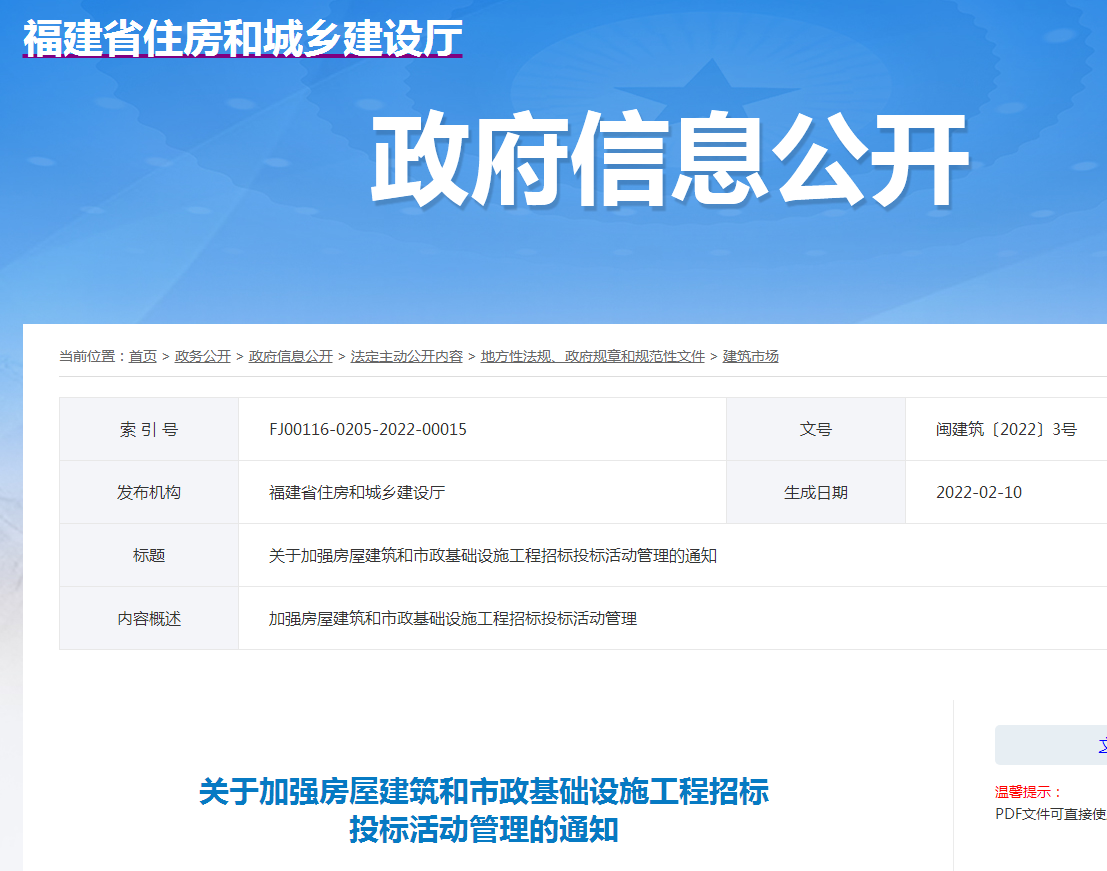Click the 当前位置 label
Image resolution: width=1107 pixels, height=871 pixels.
pyautogui.click(x=92, y=356)
